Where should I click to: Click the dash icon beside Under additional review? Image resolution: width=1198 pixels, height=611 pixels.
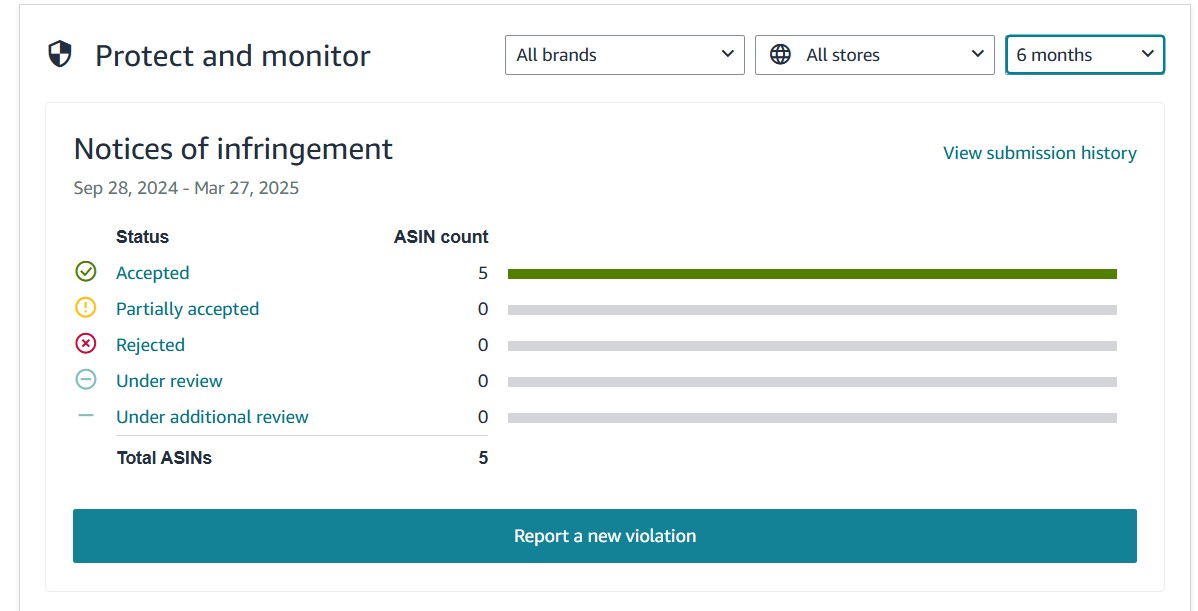(x=86, y=415)
